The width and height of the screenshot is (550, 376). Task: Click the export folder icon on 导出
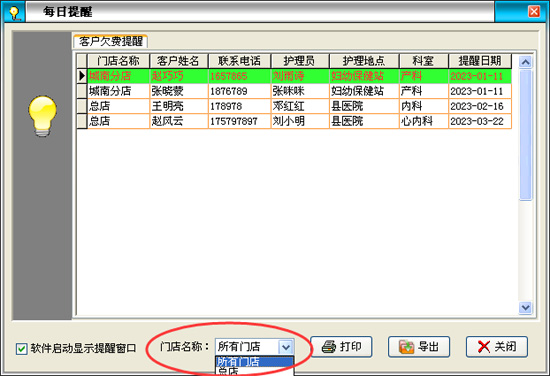tap(406, 347)
